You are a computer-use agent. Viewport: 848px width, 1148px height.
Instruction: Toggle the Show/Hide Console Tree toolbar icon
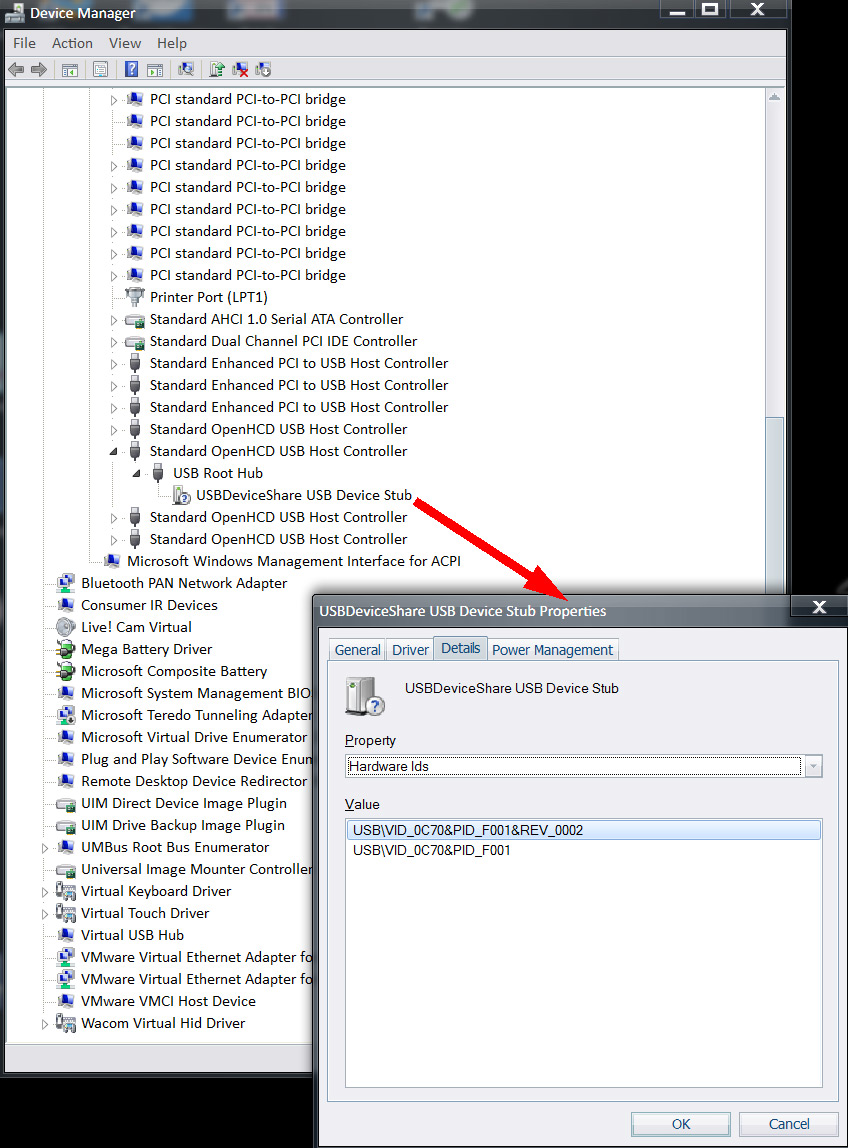(x=70, y=70)
